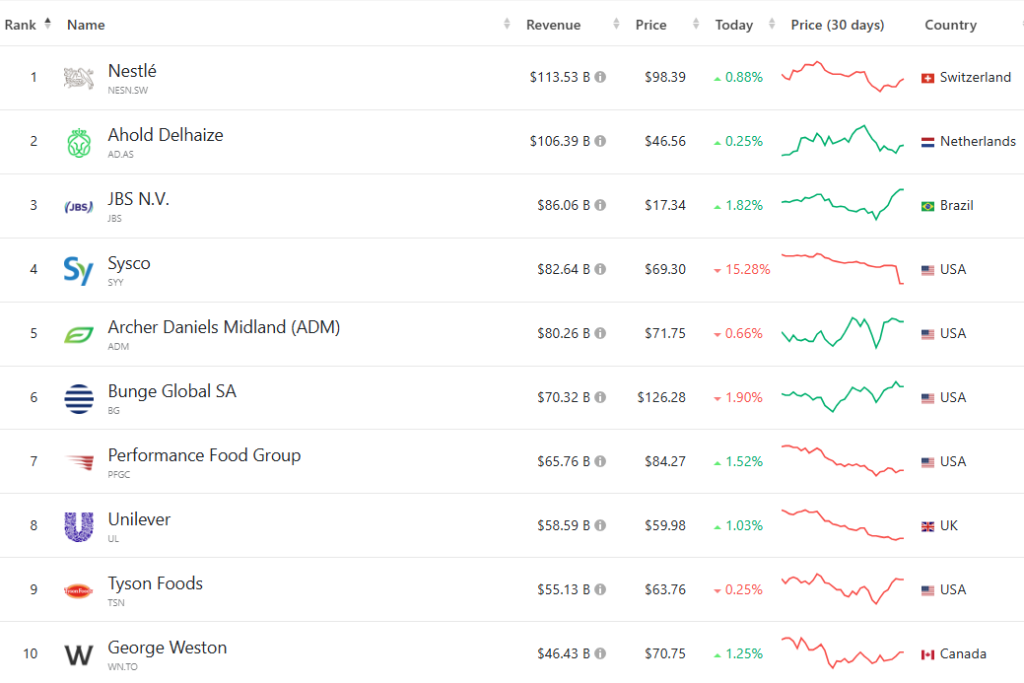Click info icon next to $82.64 B revenue

pos(600,270)
